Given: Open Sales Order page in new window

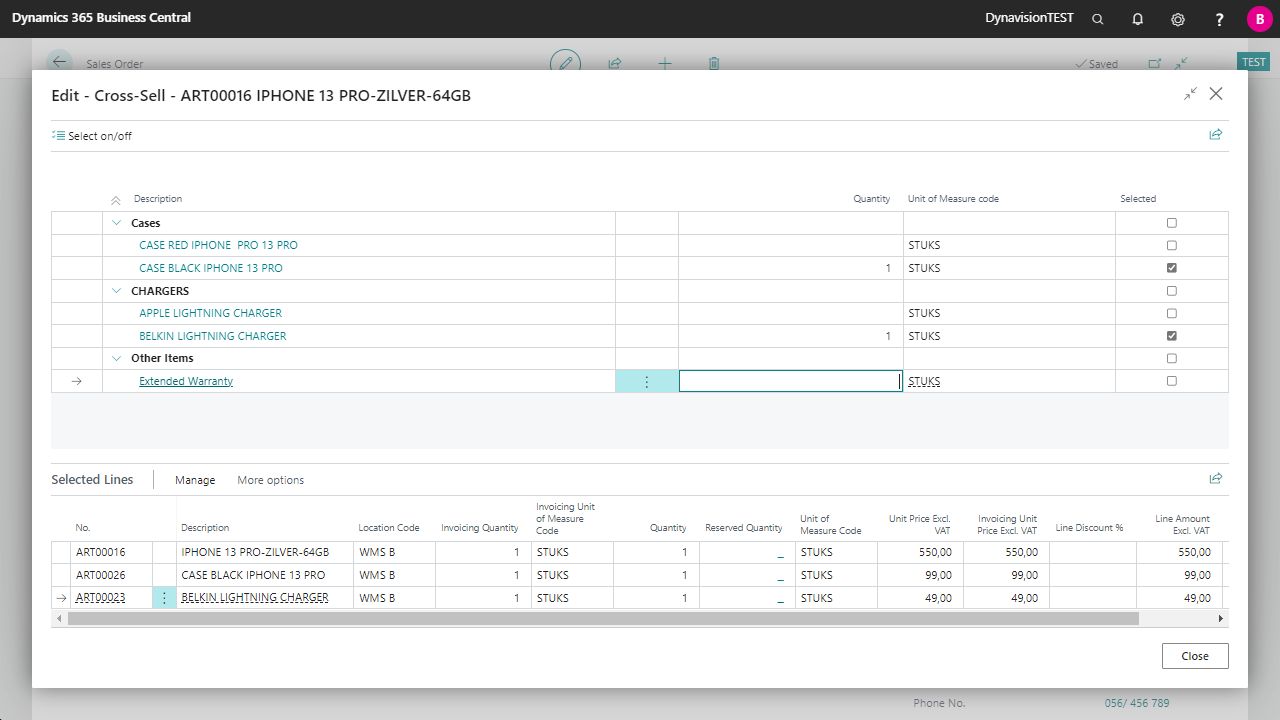Looking at the screenshot, I should [1155, 63].
